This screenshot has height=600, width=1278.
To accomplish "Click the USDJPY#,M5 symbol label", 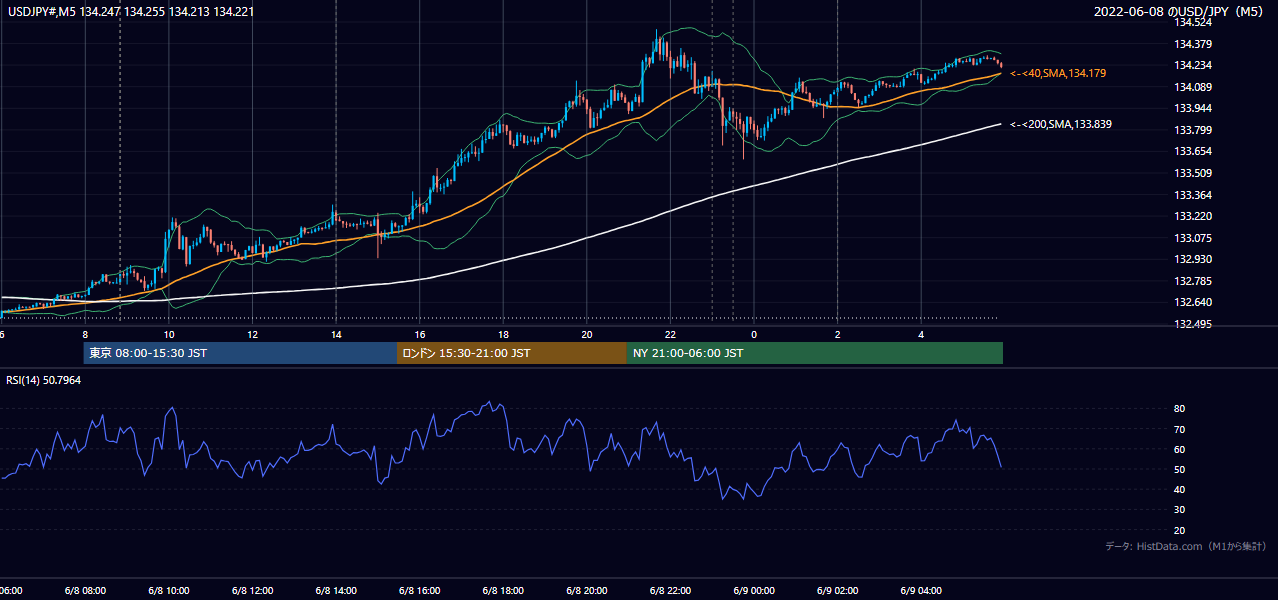I will coord(44,11).
